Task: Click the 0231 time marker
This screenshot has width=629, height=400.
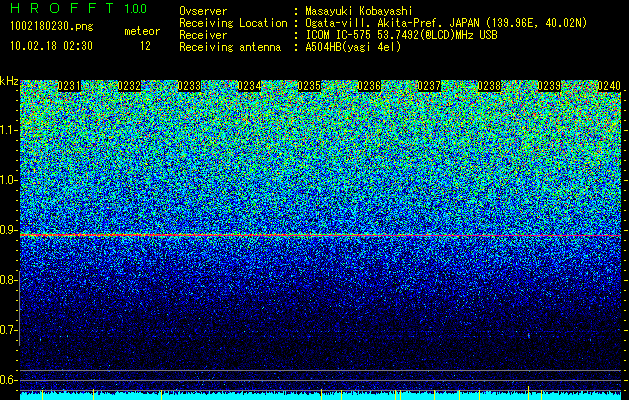Action: point(69,86)
